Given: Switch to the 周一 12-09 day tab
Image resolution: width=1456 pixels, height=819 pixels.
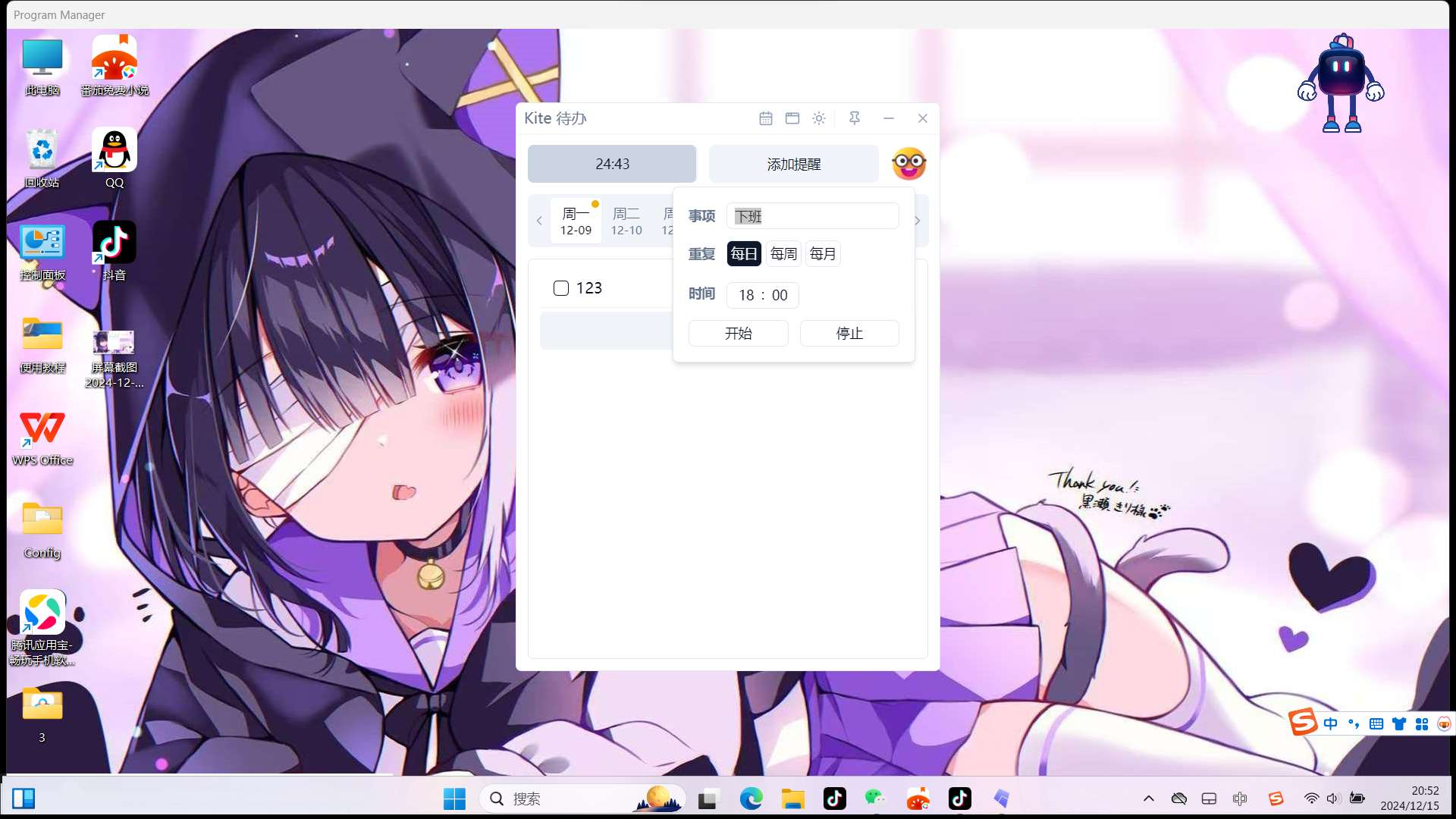Looking at the screenshot, I should click(576, 221).
